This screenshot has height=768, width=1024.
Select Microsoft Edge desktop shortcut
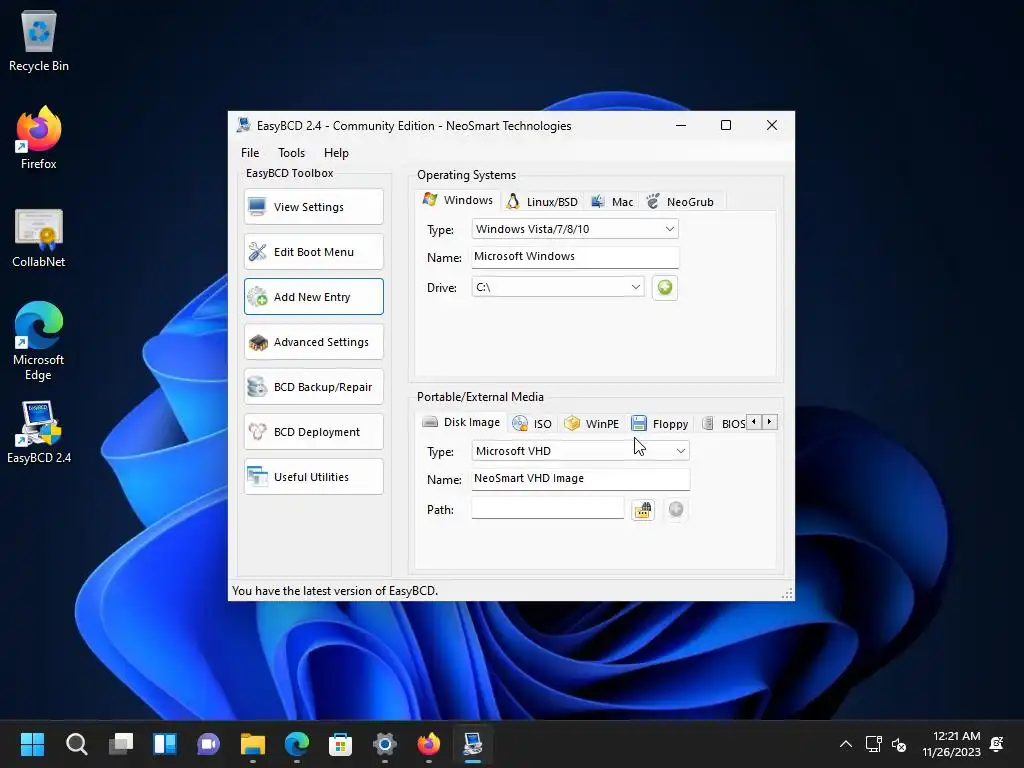coord(39,341)
